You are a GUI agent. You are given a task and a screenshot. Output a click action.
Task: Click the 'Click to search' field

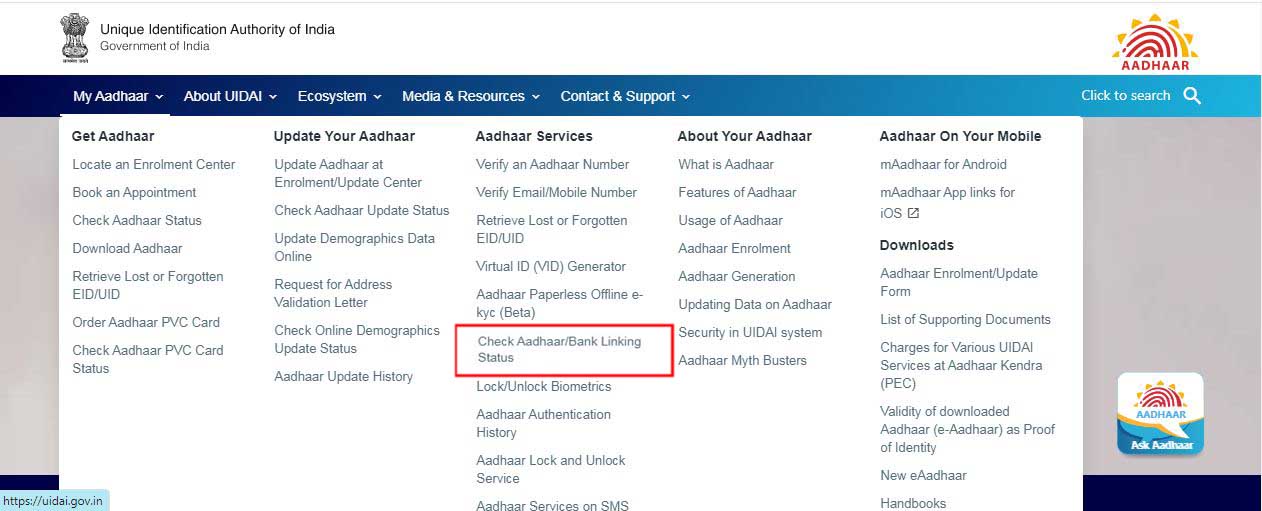[x=1125, y=96]
